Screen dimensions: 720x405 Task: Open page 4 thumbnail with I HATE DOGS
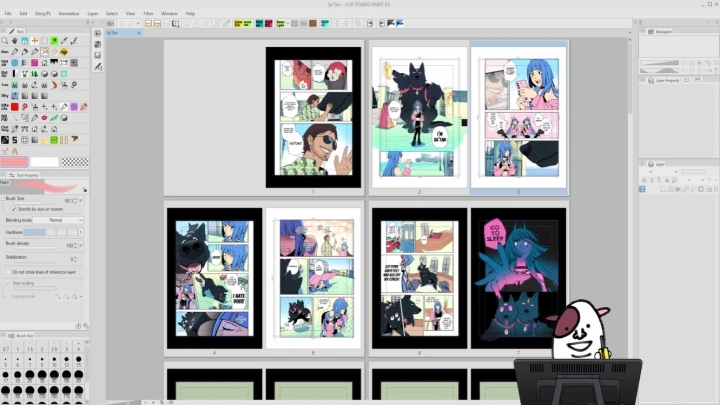214,278
